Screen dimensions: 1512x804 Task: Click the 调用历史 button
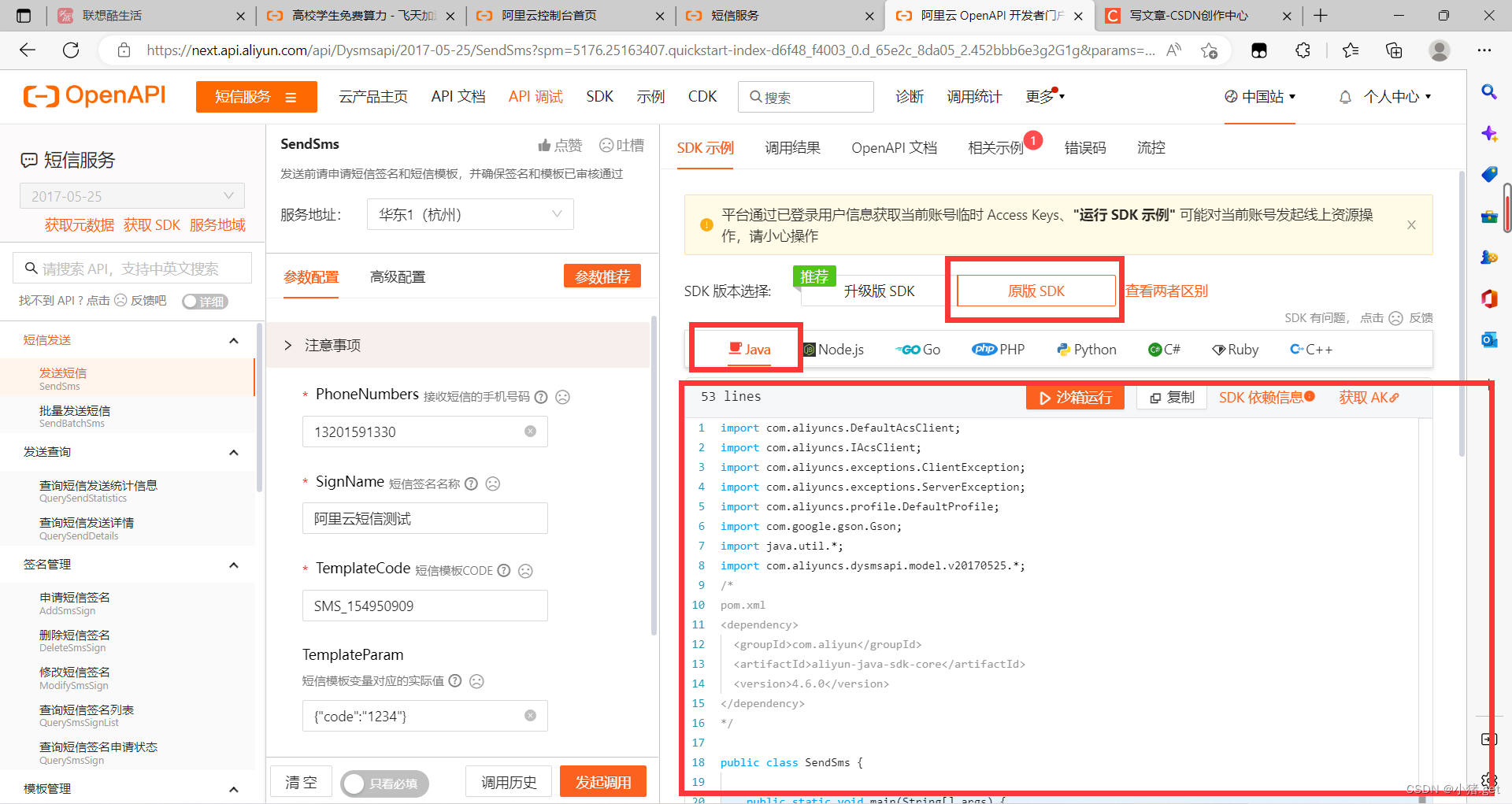tap(509, 782)
